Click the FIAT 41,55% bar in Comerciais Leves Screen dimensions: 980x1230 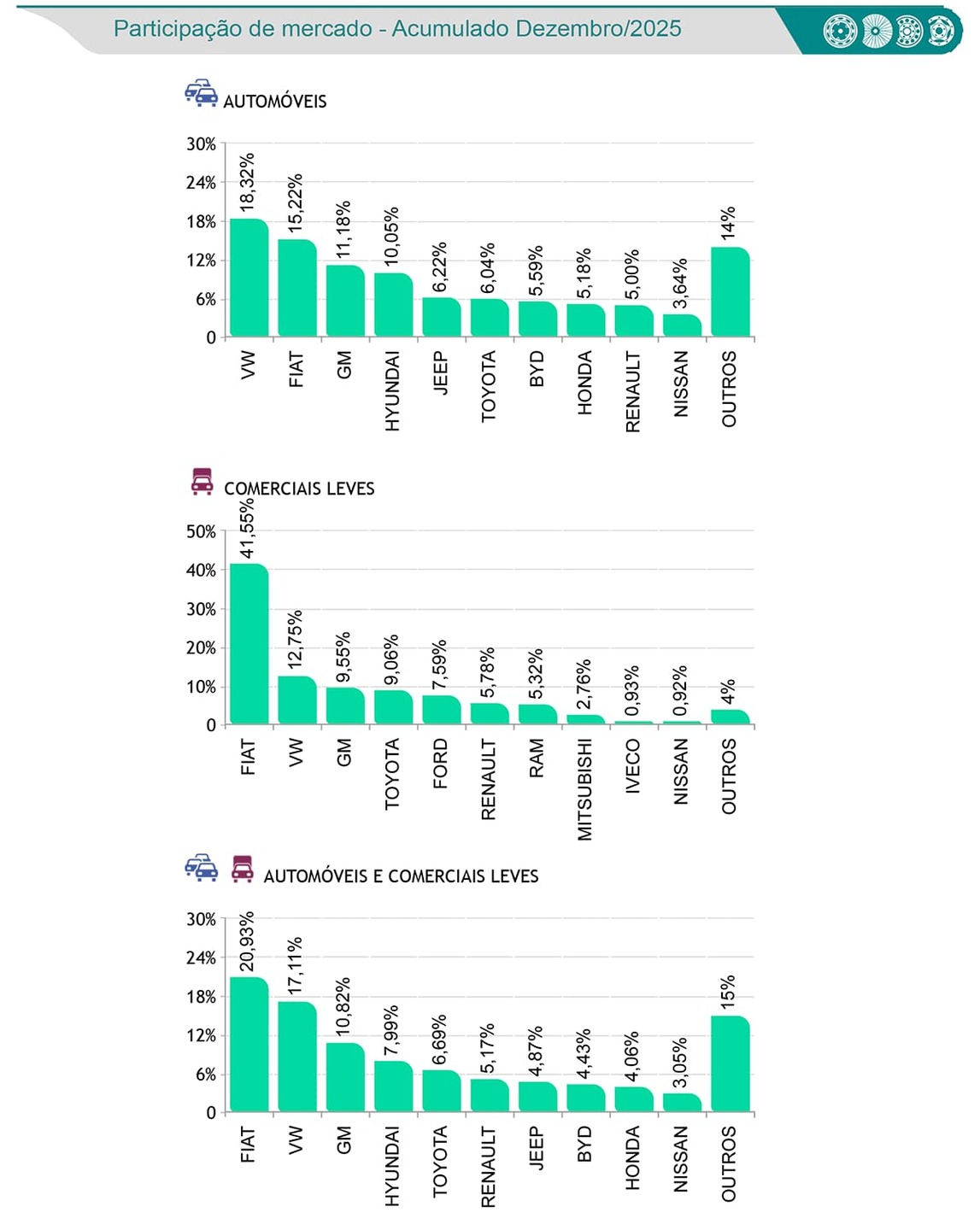(249, 644)
